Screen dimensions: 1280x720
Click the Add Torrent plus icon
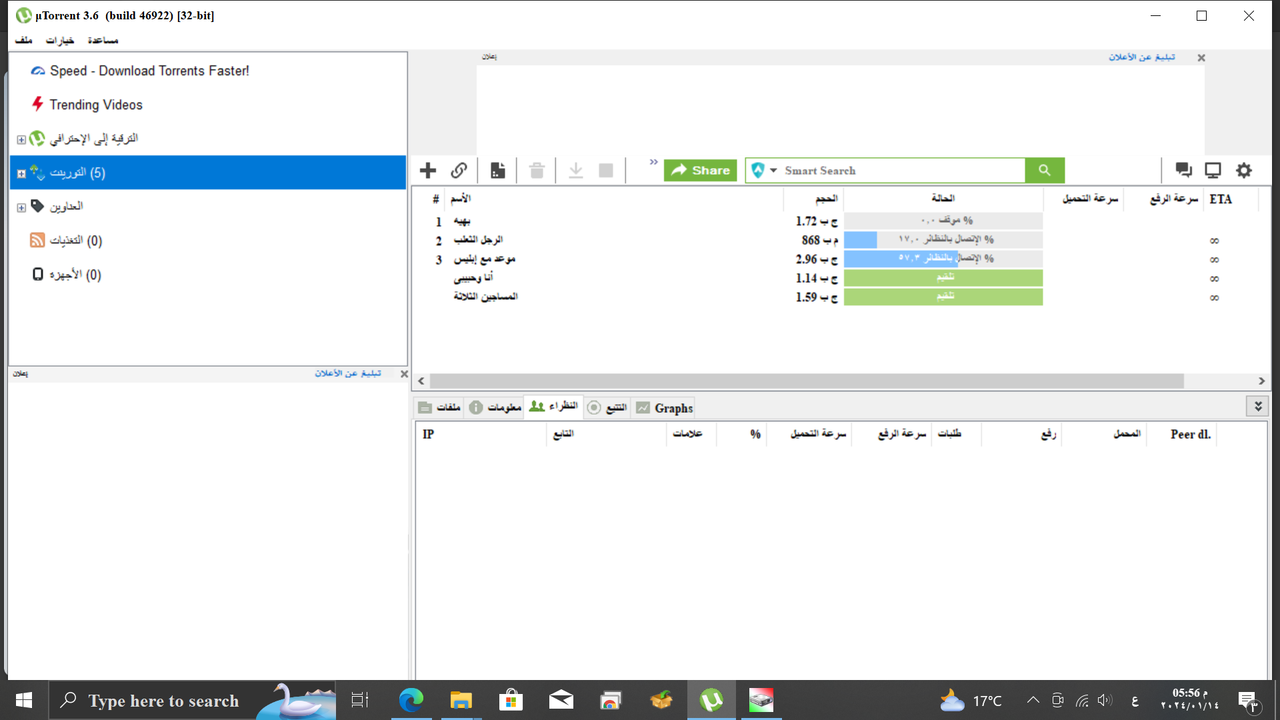428,170
